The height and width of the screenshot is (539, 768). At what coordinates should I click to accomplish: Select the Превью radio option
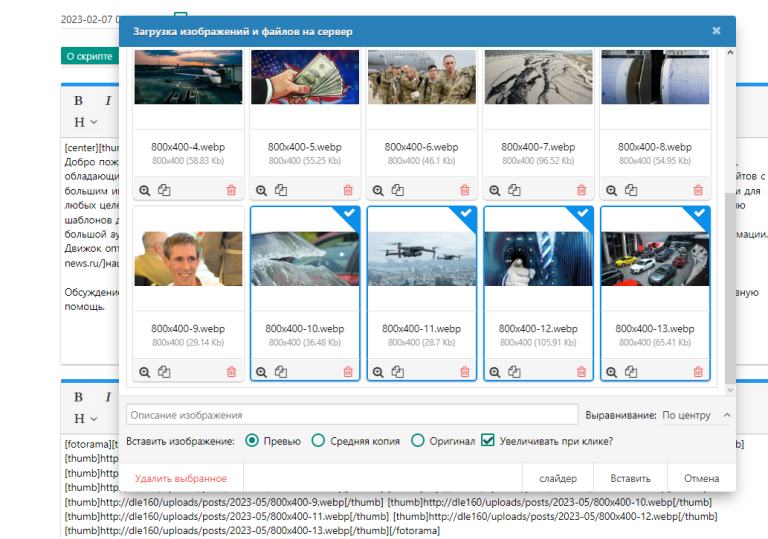click(252, 441)
